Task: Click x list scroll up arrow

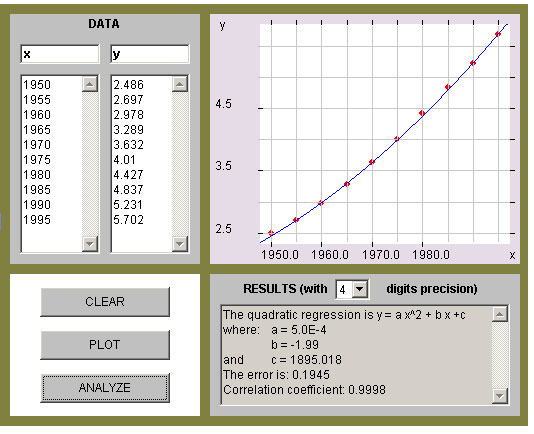Action: point(90,84)
